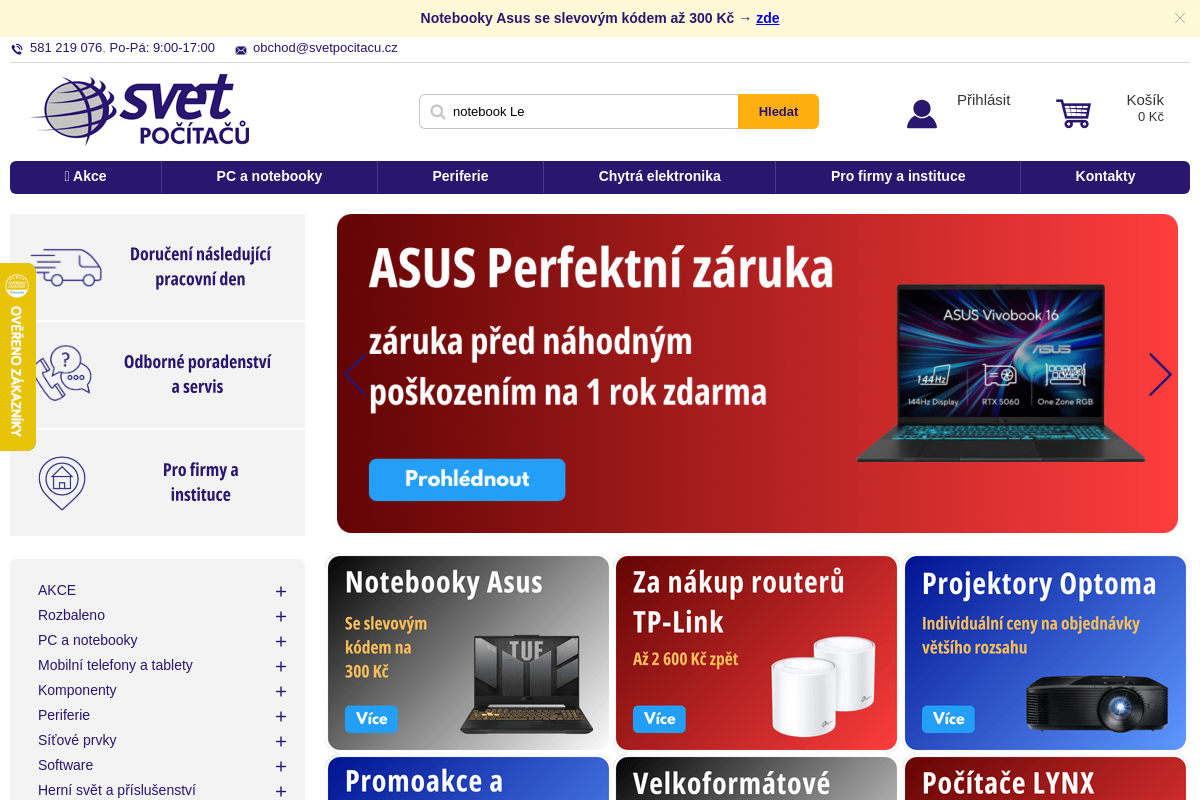Expand Herní svět a příslušenství category
This screenshot has height=800, width=1200.
pyautogui.click(x=281, y=792)
